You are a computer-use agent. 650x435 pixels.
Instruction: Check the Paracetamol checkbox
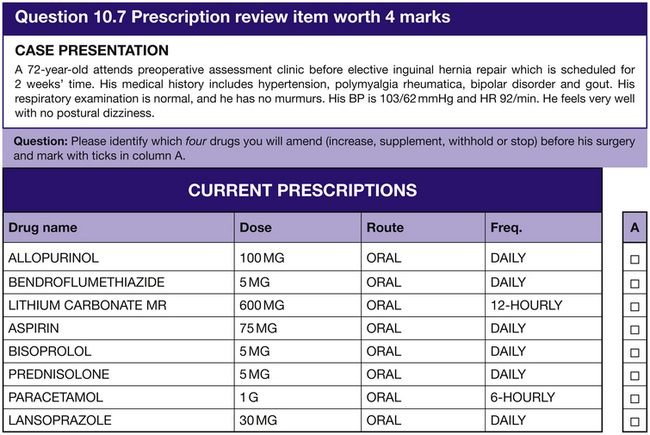coord(635,398)
